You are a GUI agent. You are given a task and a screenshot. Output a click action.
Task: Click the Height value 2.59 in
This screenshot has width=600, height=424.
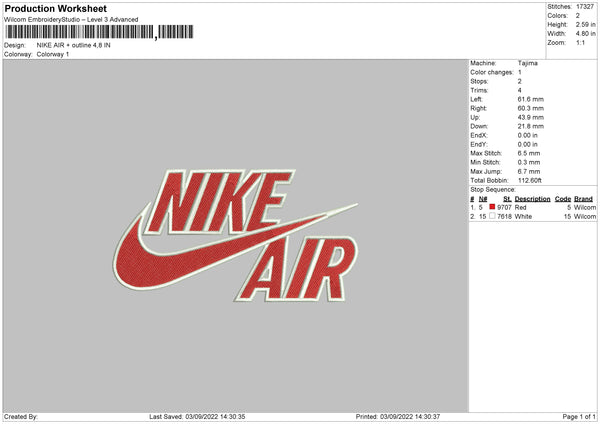point(585,24)
